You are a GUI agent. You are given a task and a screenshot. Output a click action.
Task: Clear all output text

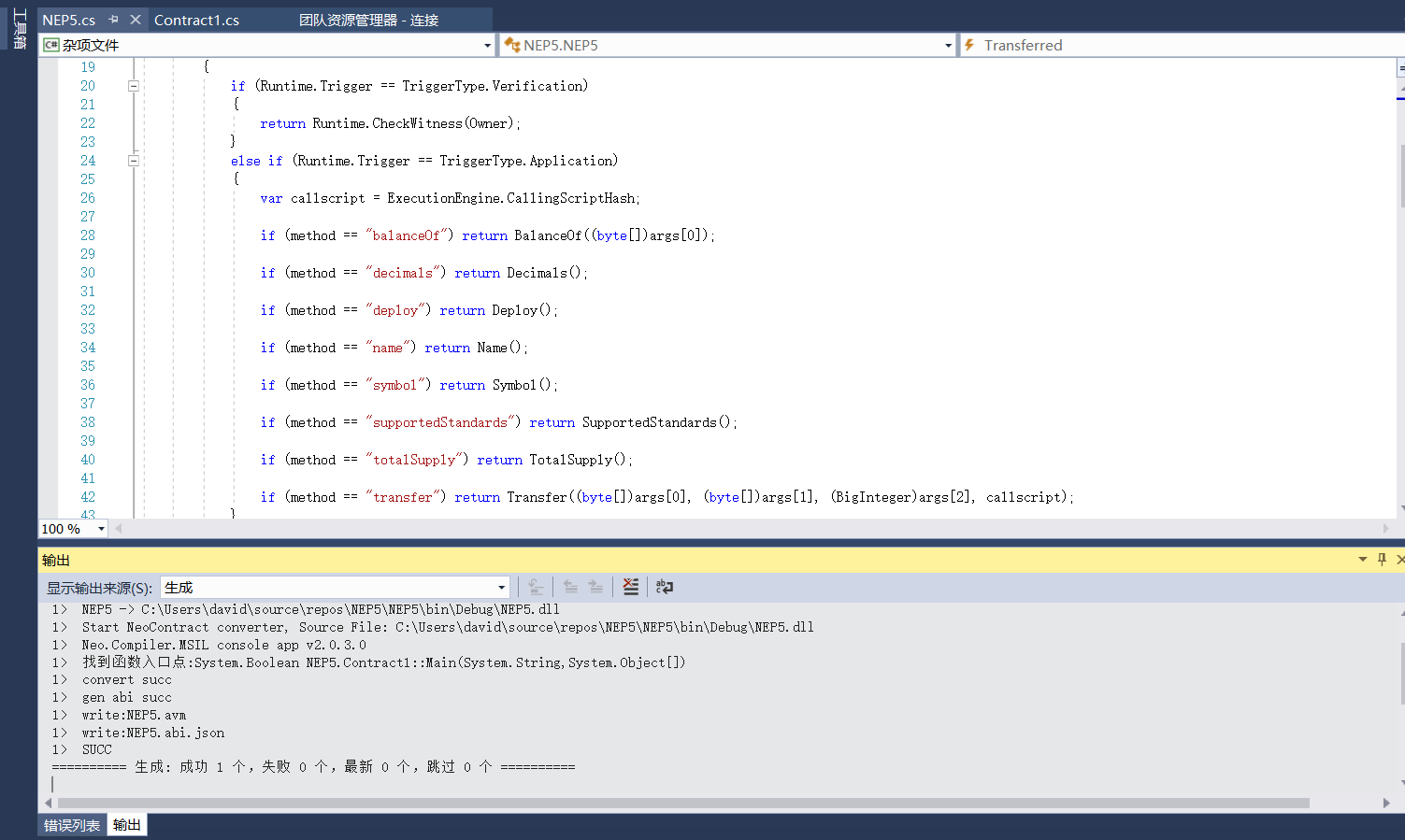pos(631,587)
